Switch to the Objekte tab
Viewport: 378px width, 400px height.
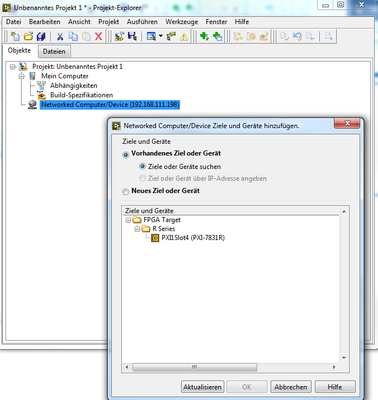pyautogui.click(x=19, y=50)
